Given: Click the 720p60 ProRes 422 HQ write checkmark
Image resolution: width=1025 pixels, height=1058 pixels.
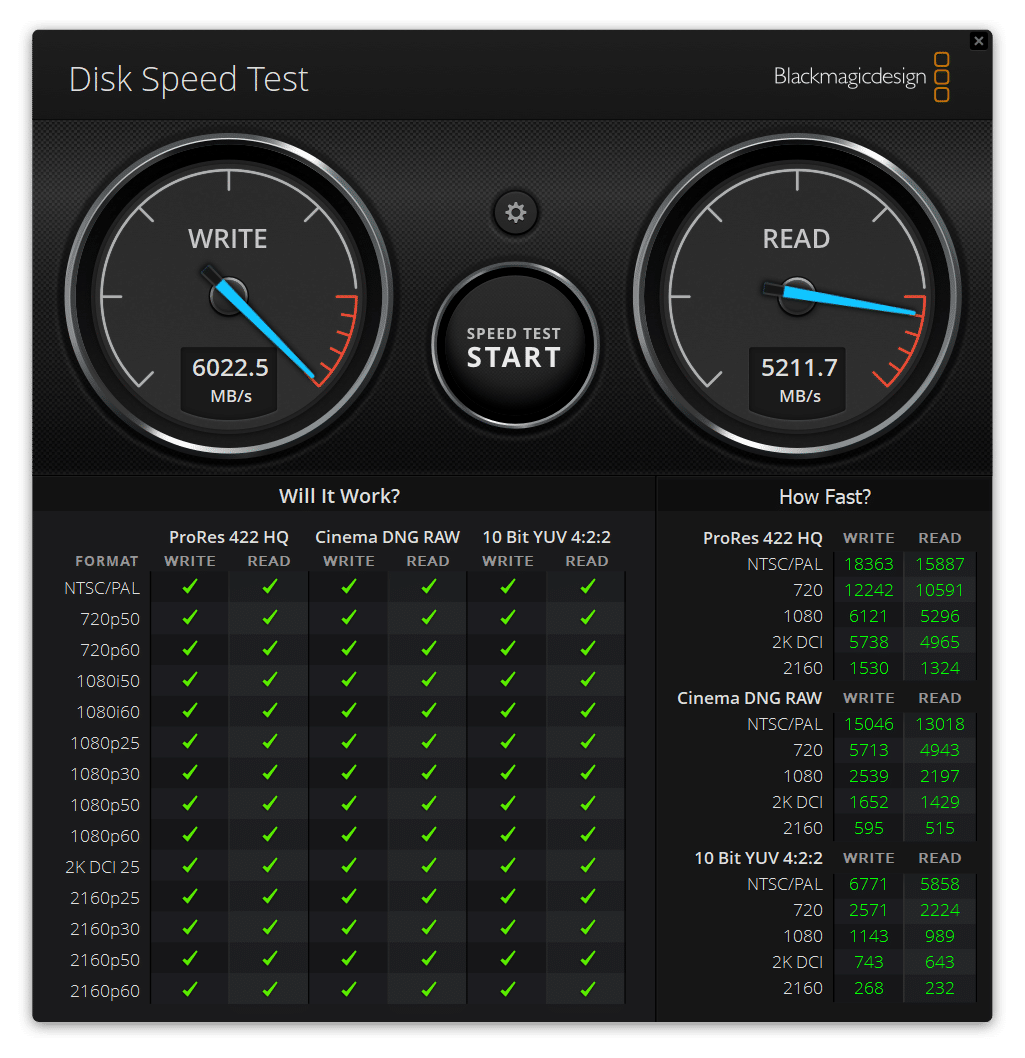Looking at the screenshot, I should (190, 648).
